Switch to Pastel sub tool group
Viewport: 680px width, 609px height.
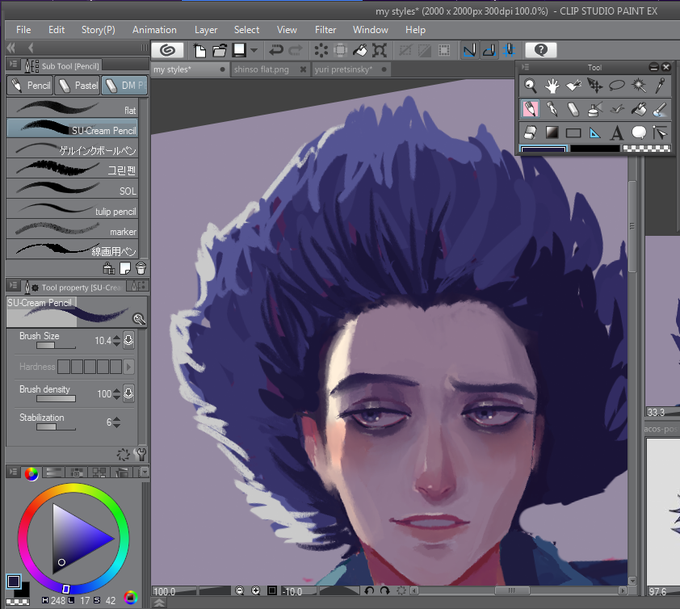tap(78, 85)
